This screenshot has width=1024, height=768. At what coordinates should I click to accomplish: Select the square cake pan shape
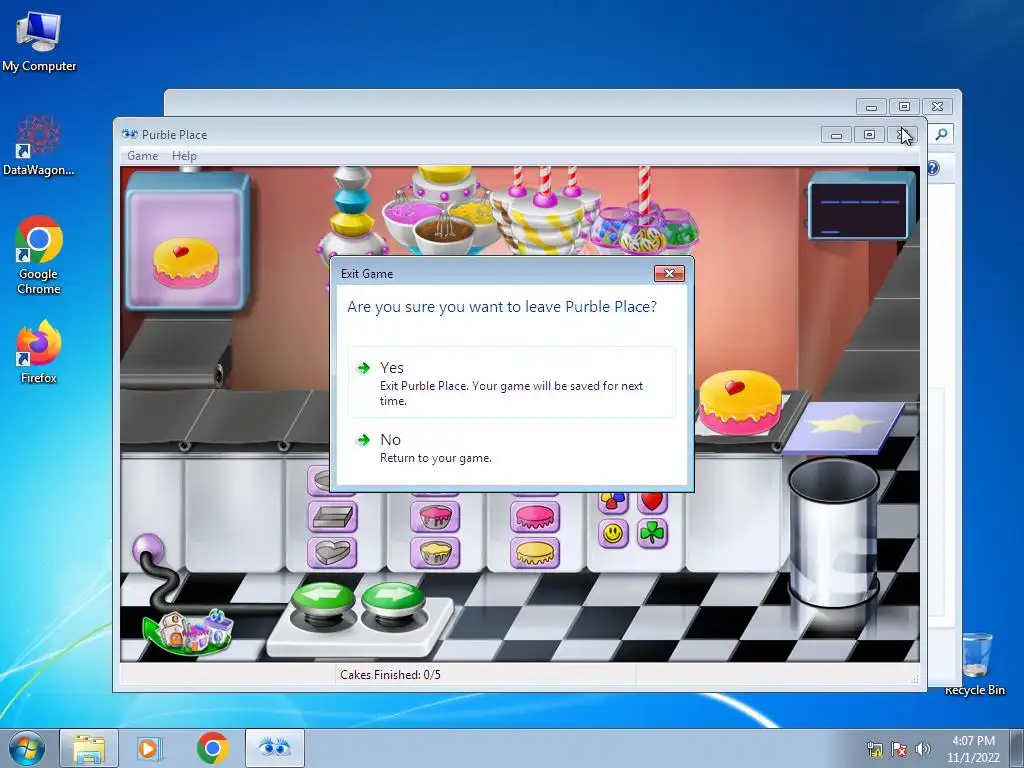[332, 517]
